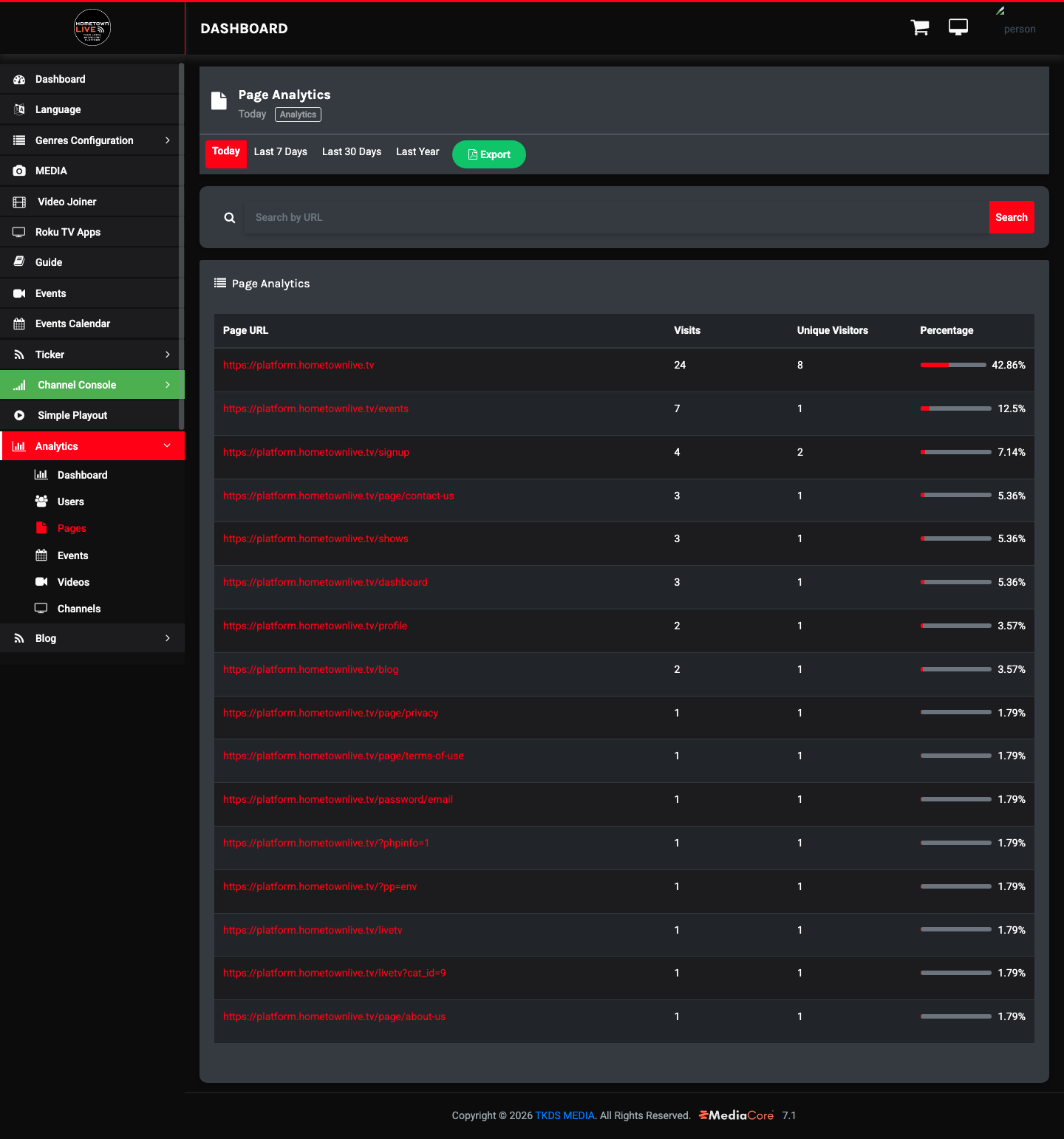Viewport: 1064px width, 1139px height.
Task: Click the Channel Console signal bars icon
Action: 19,385
